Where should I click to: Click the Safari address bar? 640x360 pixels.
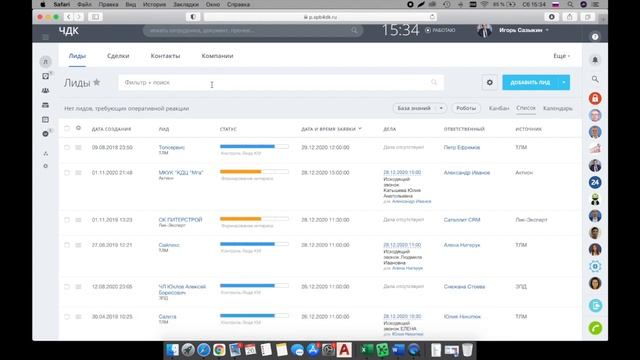pos(320,17)
